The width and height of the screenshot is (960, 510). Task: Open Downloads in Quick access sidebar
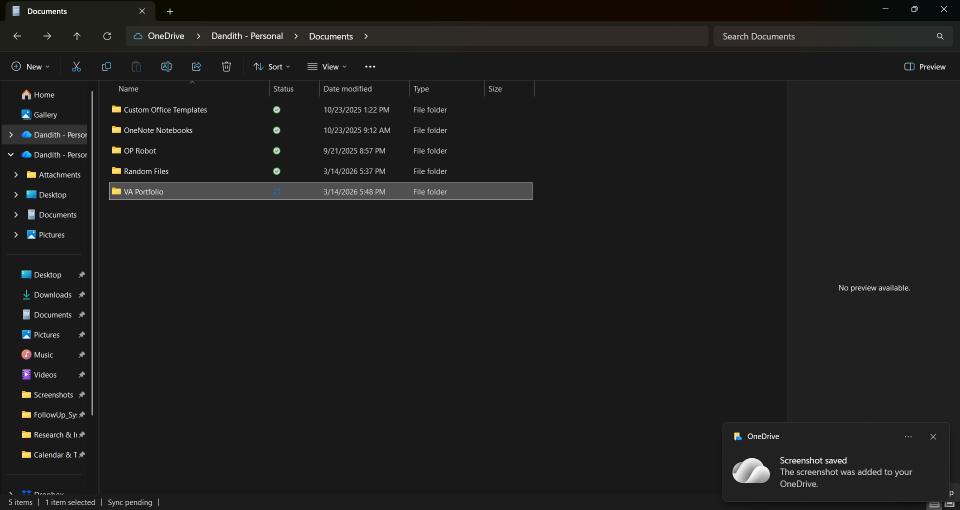click(52, 295)
